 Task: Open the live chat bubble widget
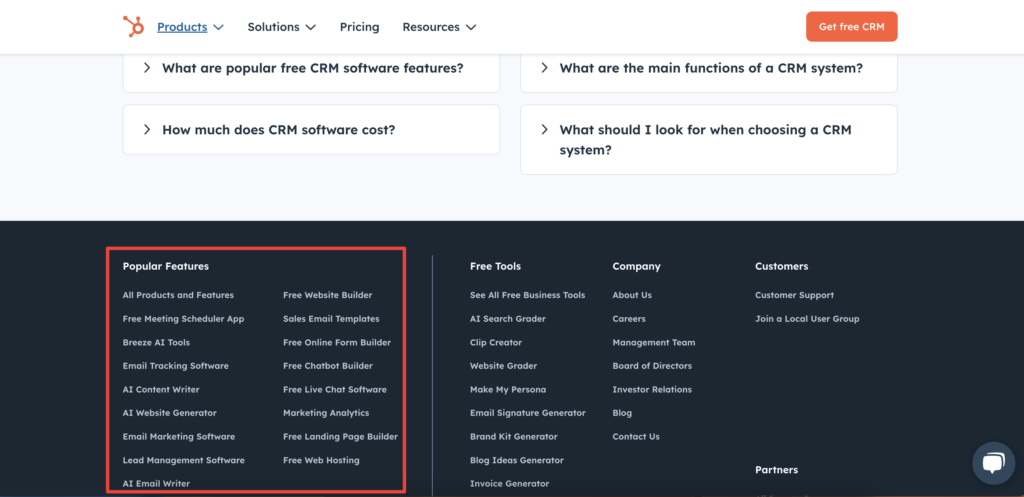pyautogui.click(x=993, y=463)
